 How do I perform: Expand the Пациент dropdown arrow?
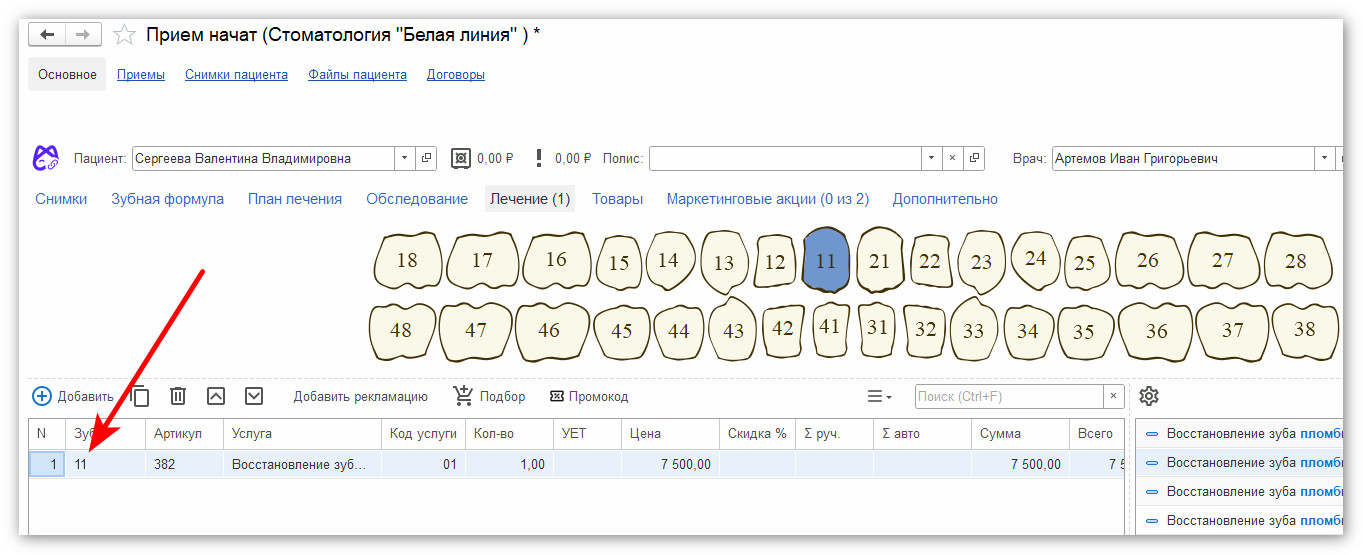tap(404, 158)
